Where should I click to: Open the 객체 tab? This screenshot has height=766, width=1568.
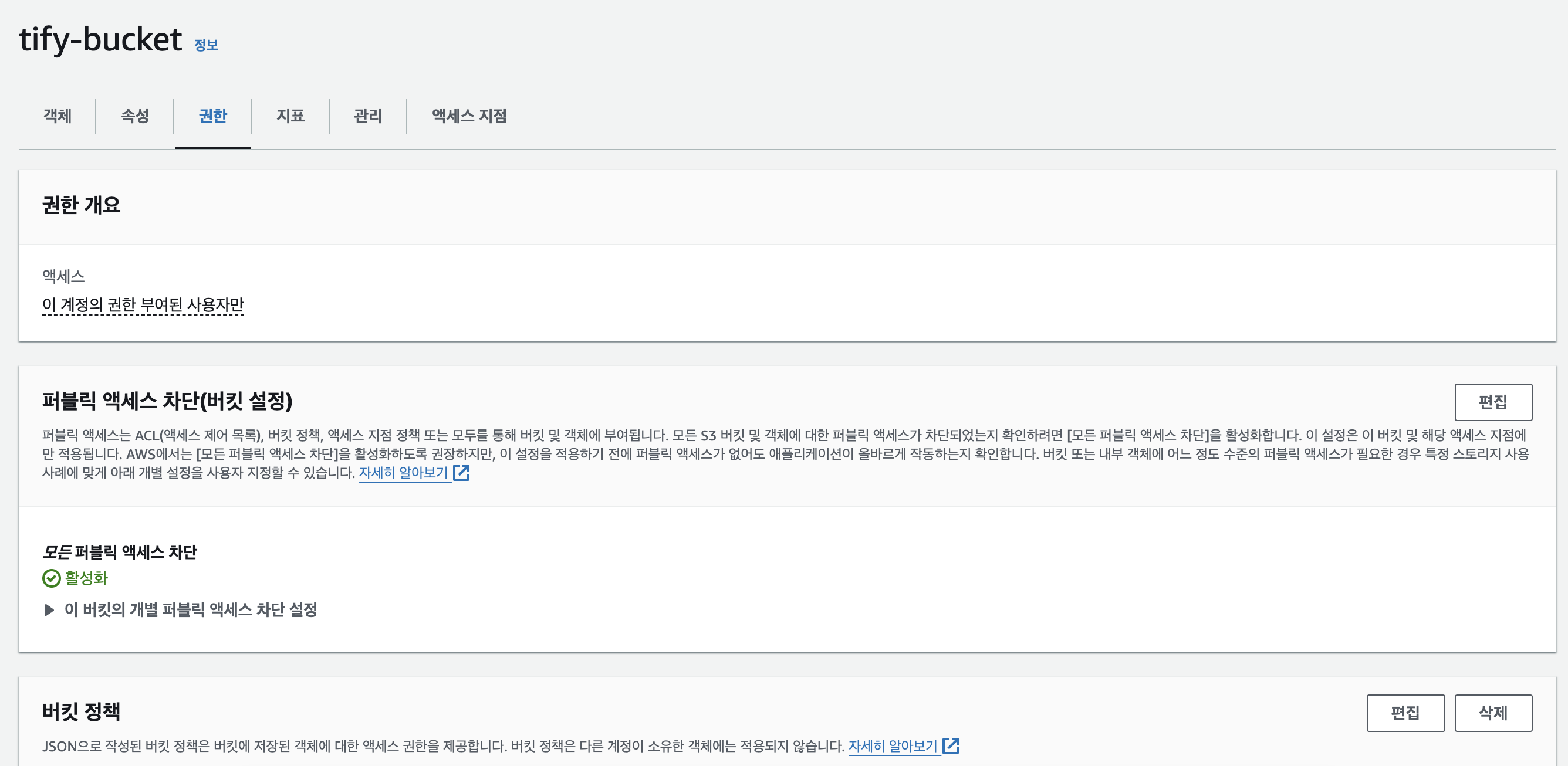(58, 116)
